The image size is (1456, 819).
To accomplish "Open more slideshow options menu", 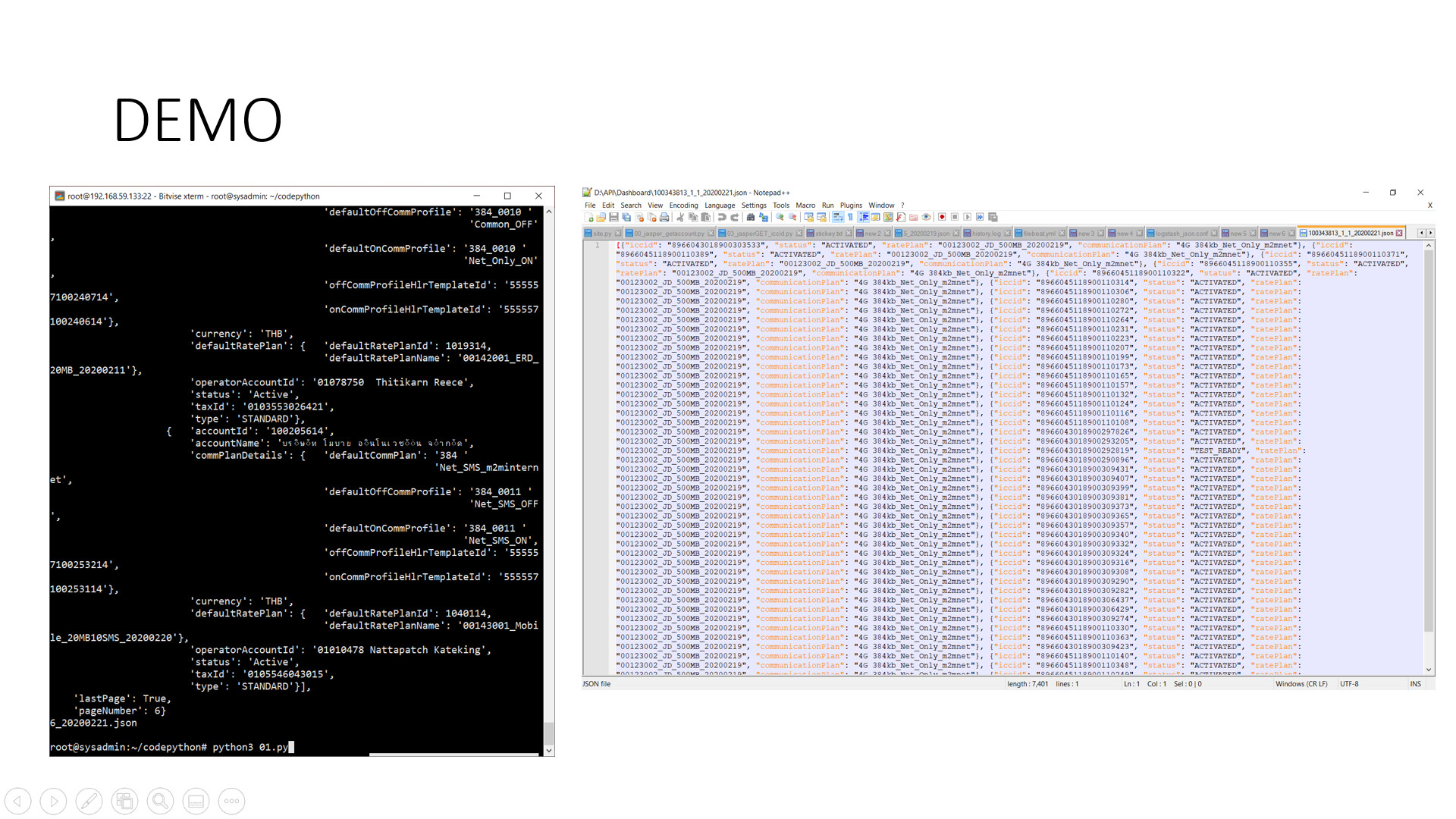I will [x=231, y=801].
